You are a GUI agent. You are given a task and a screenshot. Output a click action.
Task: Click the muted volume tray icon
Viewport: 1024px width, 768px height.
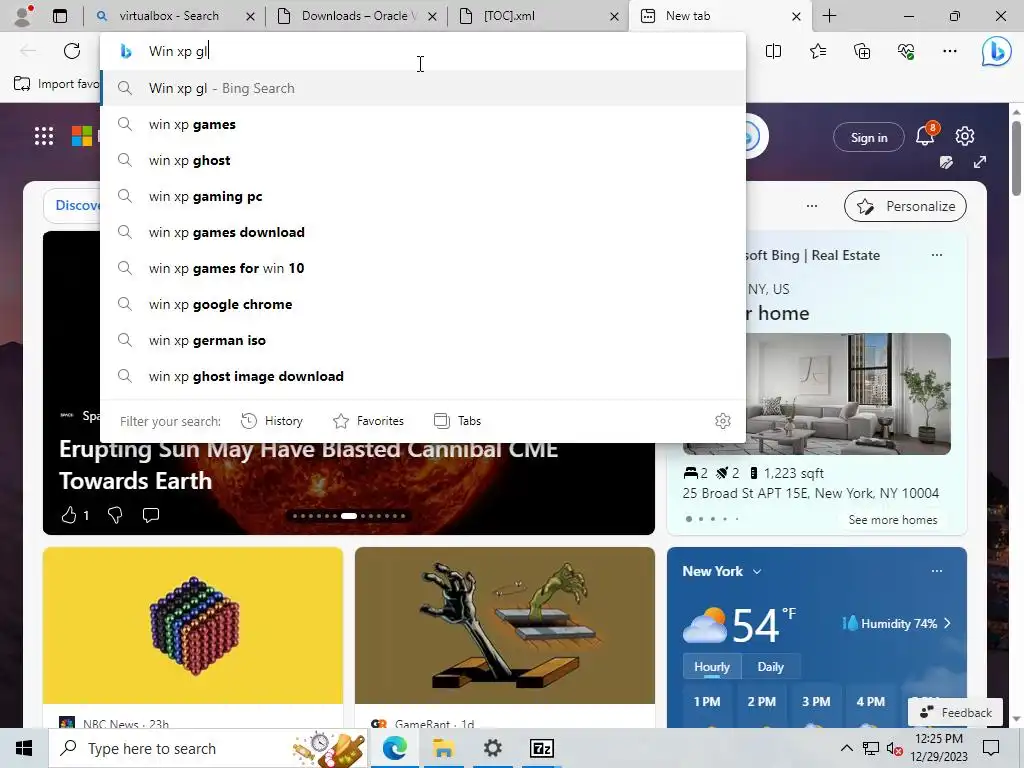pyautogui.click(x=895, y=748)
